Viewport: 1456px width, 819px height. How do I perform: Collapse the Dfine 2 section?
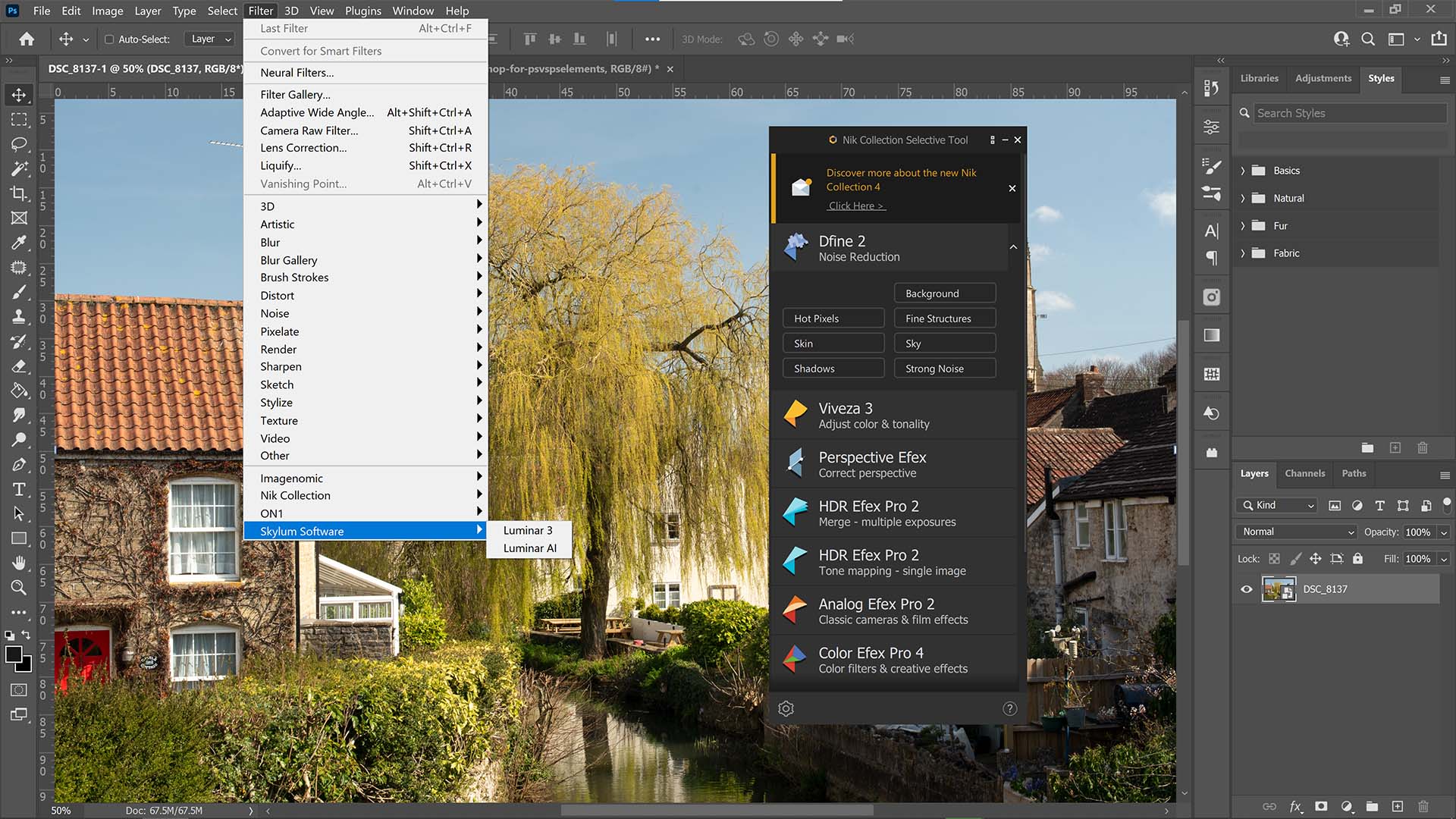(1013, 247)
